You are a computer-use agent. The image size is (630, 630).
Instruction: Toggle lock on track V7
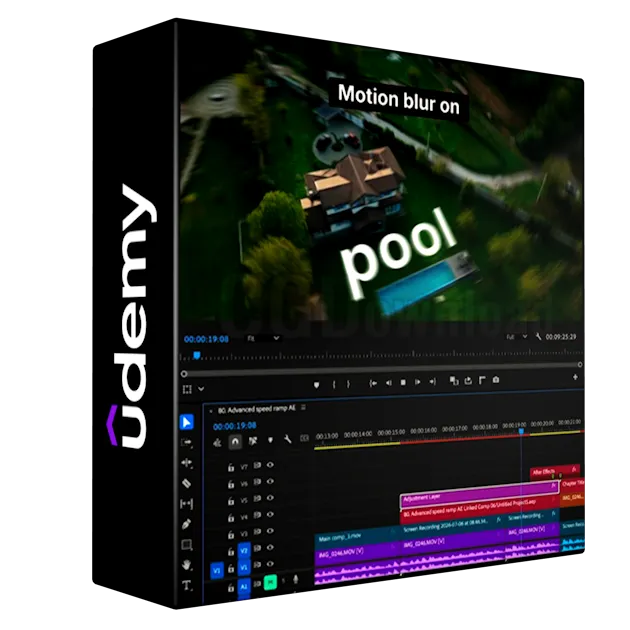pos(231,467)
